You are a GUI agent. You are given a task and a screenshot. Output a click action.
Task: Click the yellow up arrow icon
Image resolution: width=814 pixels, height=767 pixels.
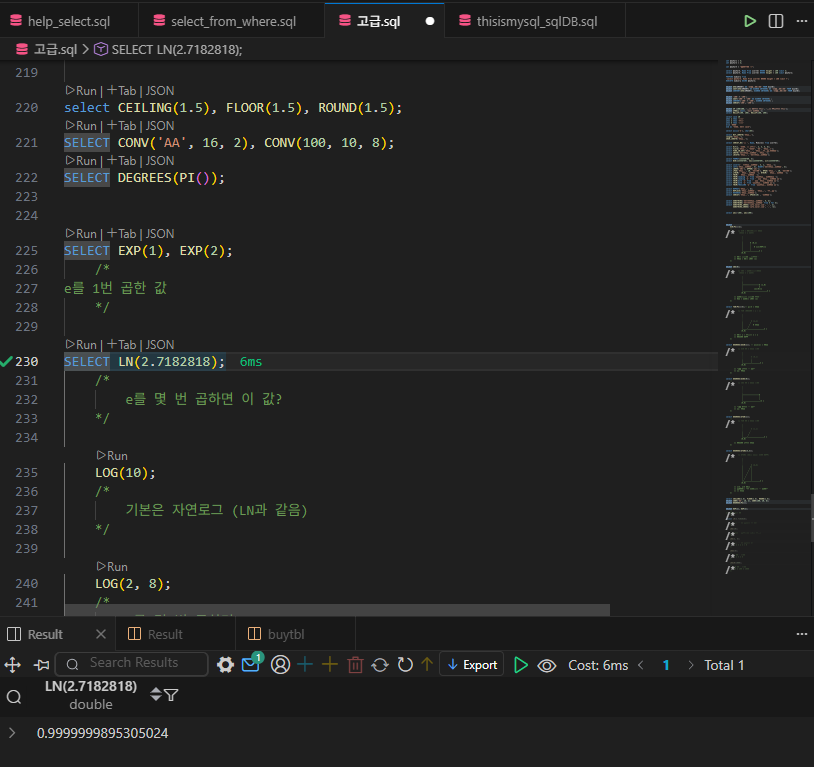427,665
